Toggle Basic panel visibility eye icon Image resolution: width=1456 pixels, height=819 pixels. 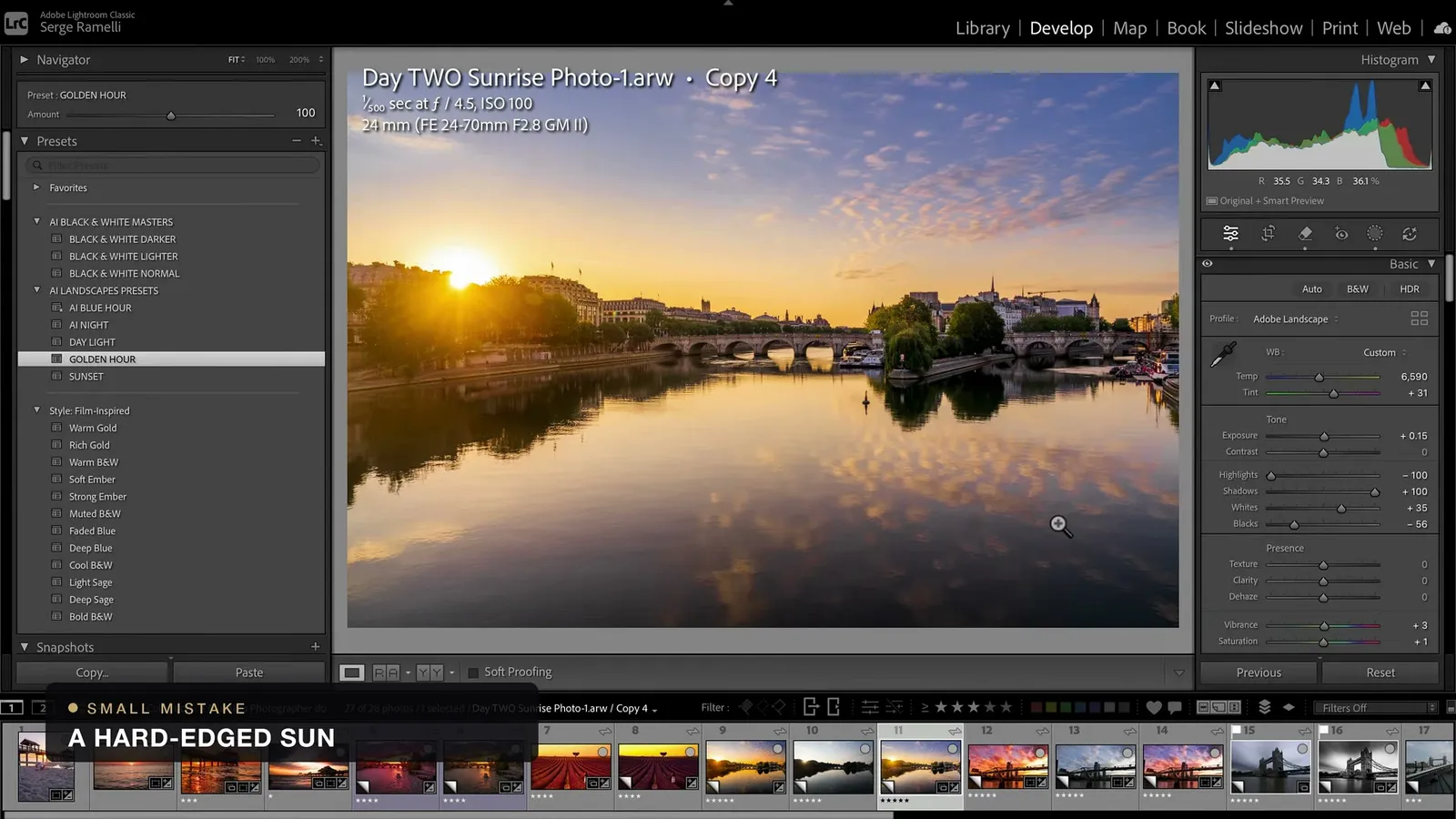[1208, 264]
